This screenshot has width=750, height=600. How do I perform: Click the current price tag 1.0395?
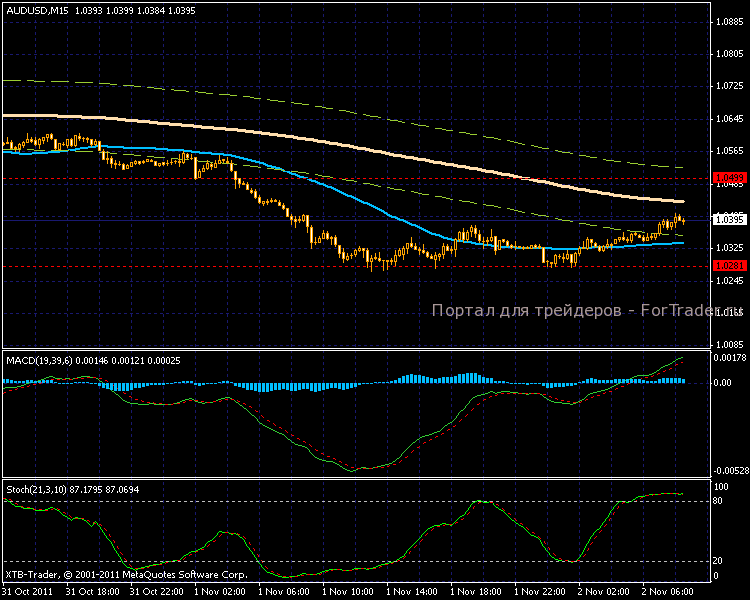coord(727,219)
